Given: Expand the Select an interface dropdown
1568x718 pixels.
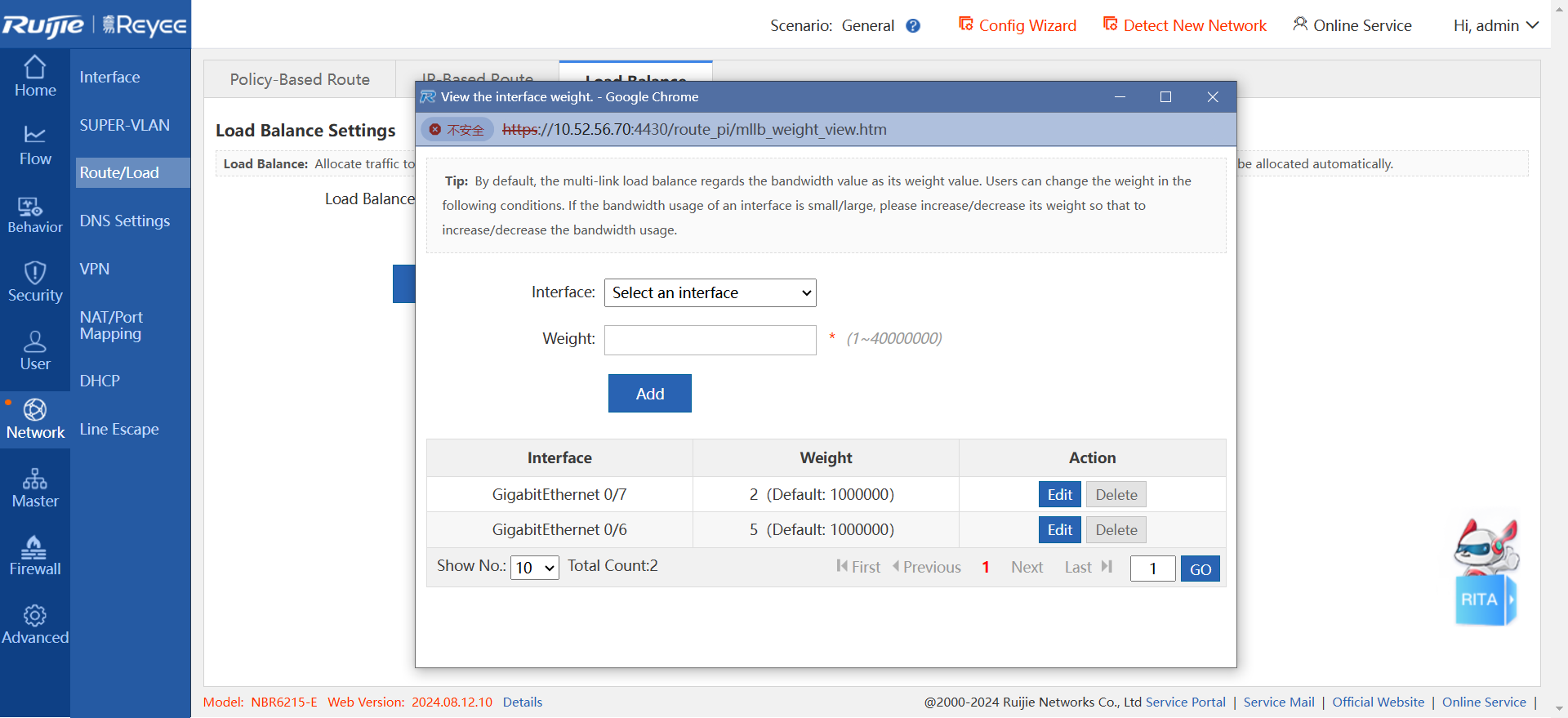Looking at the screenshot, I should (710, 292).
